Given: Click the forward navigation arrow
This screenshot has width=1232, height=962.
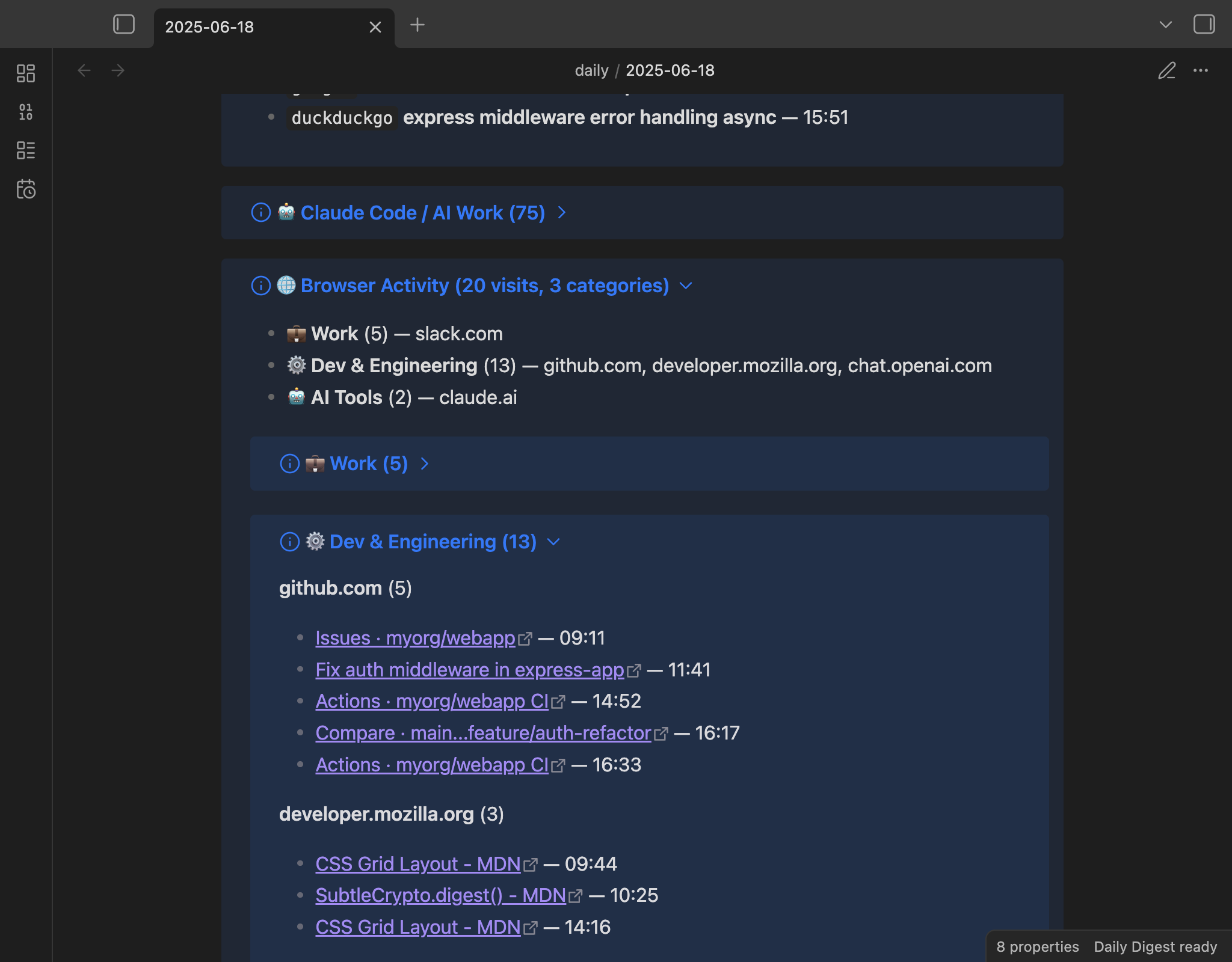Looking at the screenshot, I should (119, 70).
